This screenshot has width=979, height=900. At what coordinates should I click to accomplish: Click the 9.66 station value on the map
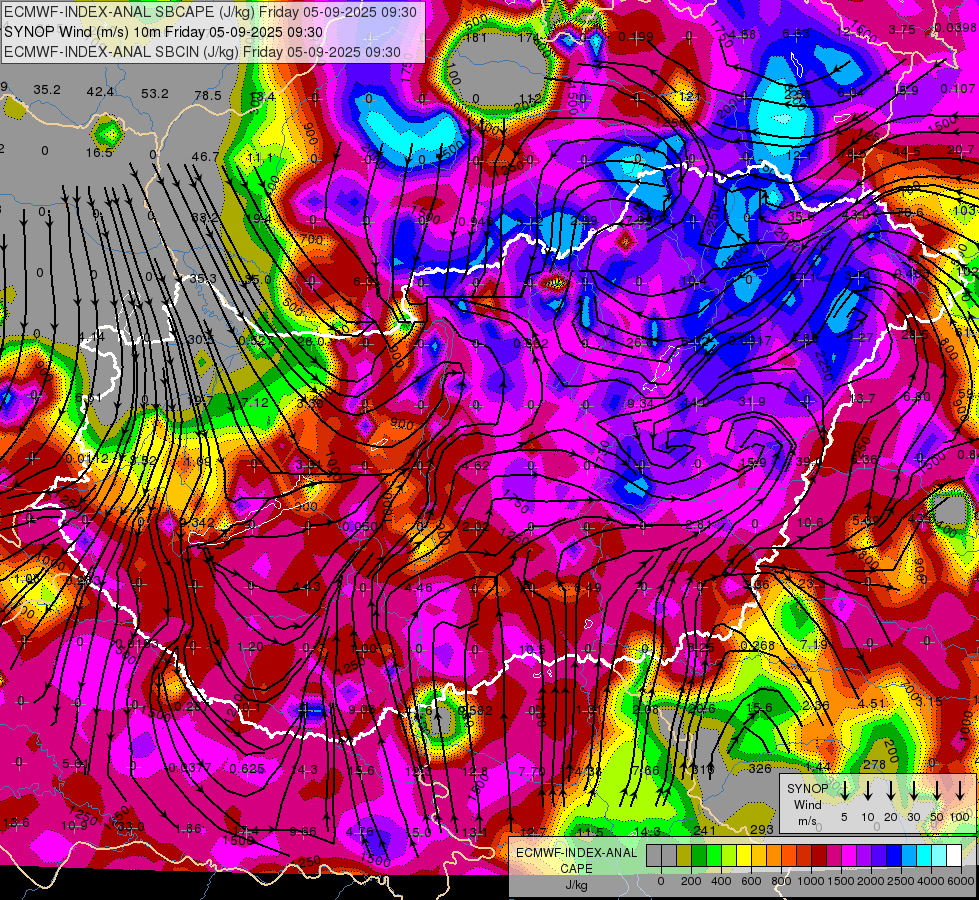point(303,831)
